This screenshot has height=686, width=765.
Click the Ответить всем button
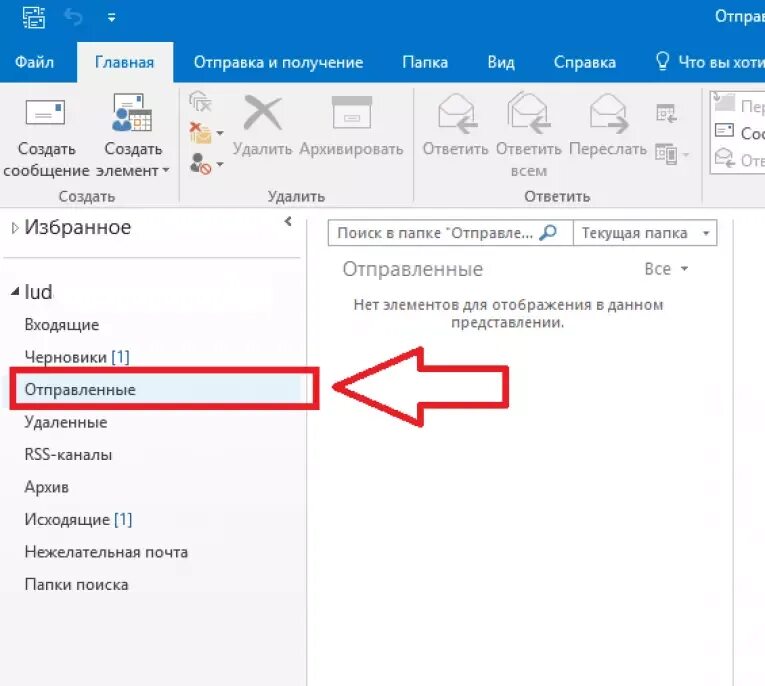528,136
